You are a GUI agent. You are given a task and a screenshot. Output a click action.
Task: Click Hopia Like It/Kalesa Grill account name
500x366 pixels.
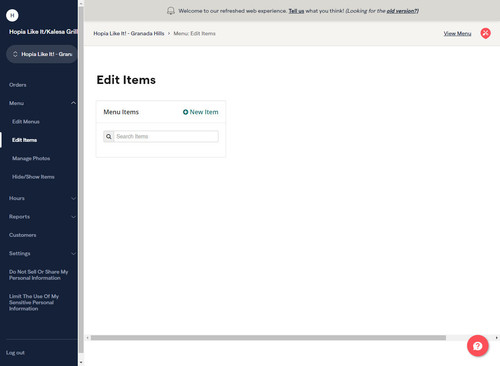click(x=43, y=32)
